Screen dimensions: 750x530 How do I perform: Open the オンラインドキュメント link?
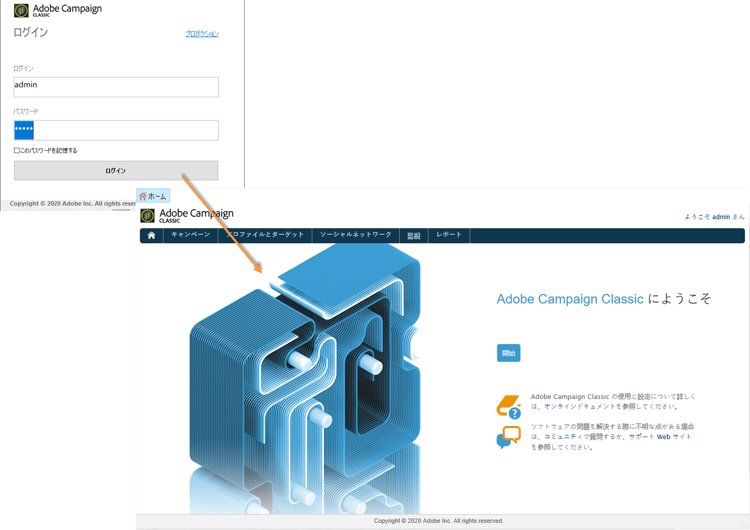click(580, 407)
